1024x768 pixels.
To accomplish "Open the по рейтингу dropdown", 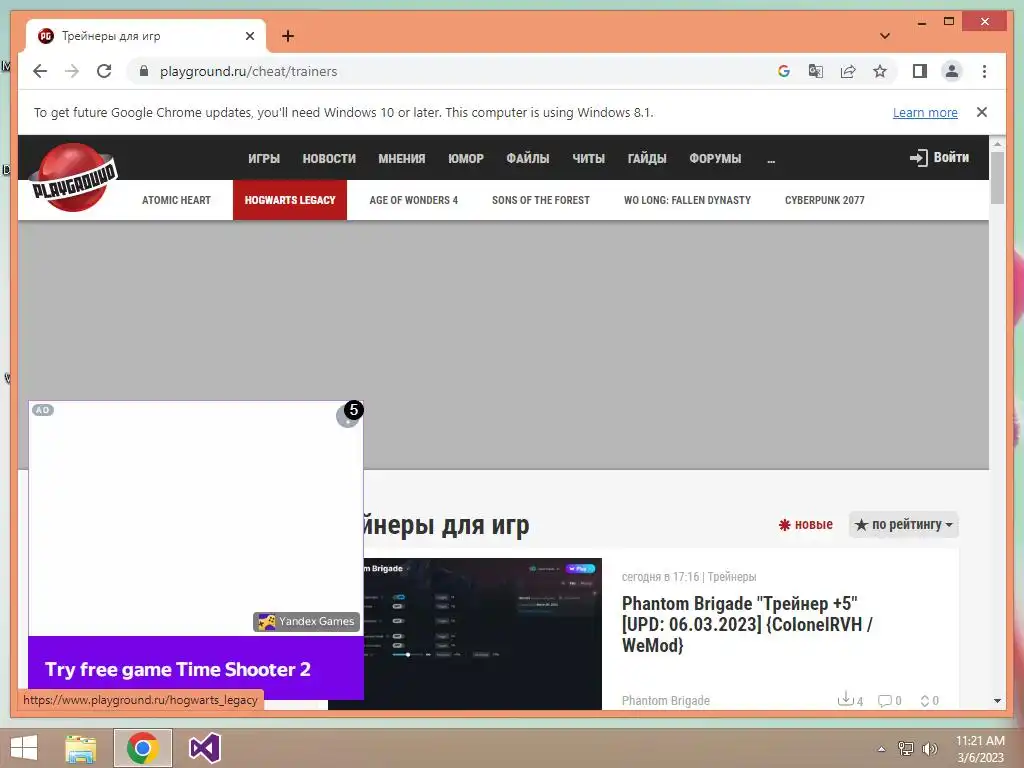I will 904,524.
